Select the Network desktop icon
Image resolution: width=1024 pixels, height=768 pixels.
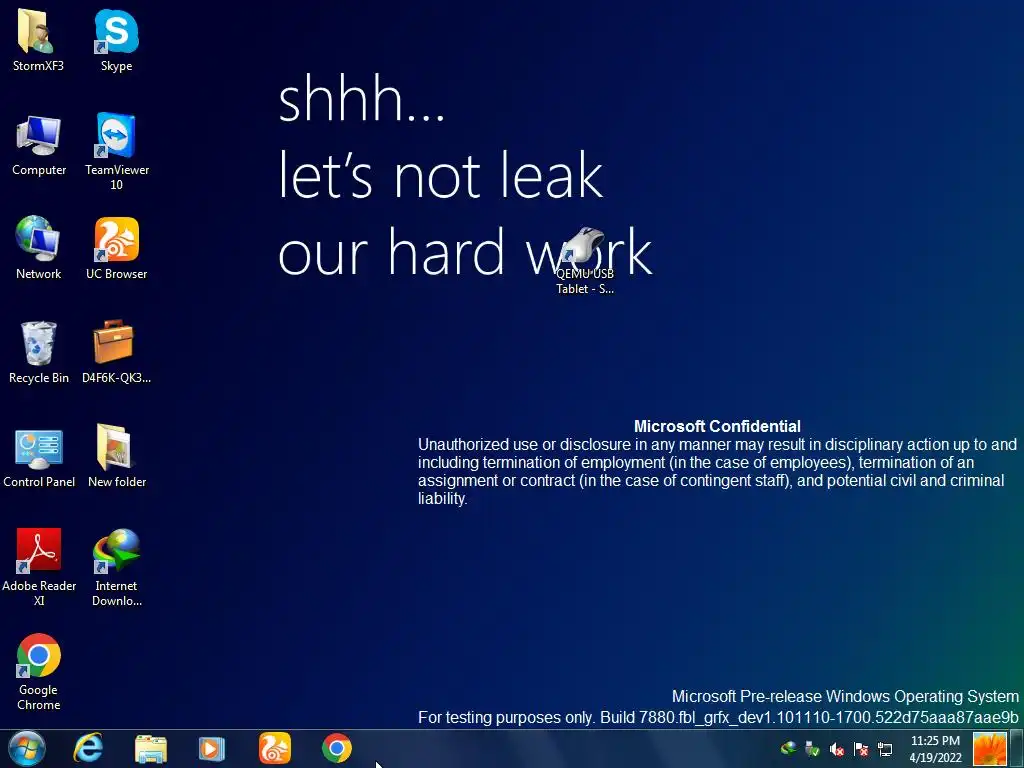tap(39, 248)
